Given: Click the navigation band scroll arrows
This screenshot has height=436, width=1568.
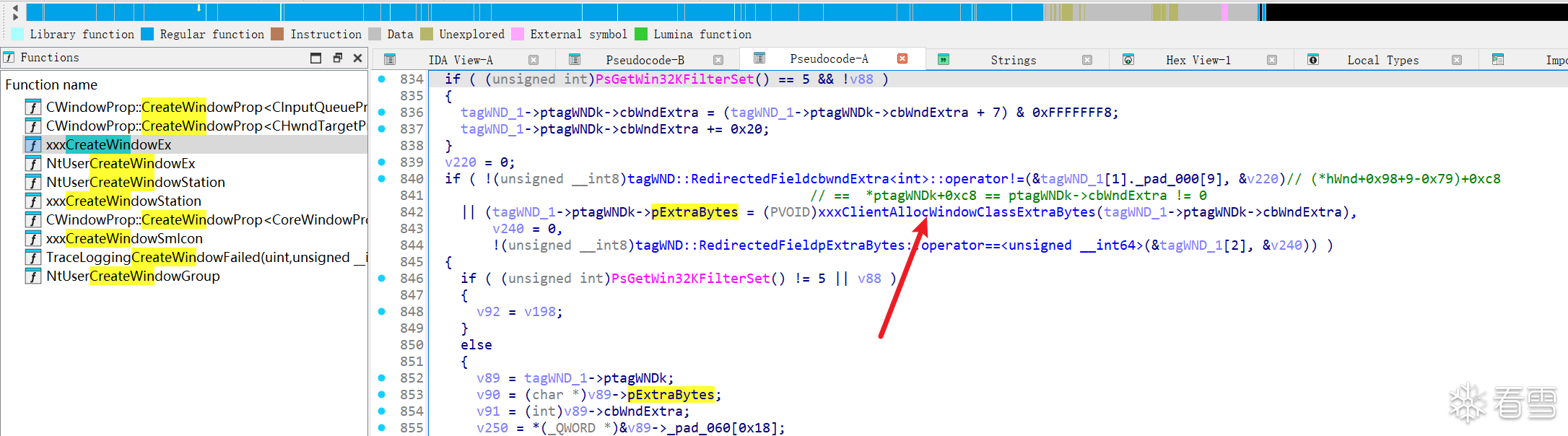Looking at the screenshot, I should click(x=16, y=12).
